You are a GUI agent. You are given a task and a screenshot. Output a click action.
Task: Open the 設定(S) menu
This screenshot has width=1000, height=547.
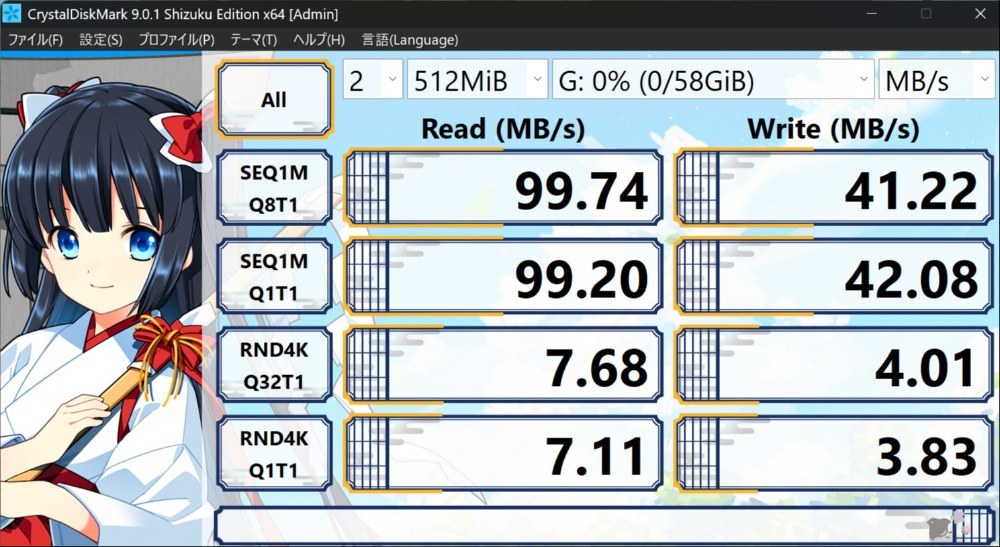pos(101,40)
